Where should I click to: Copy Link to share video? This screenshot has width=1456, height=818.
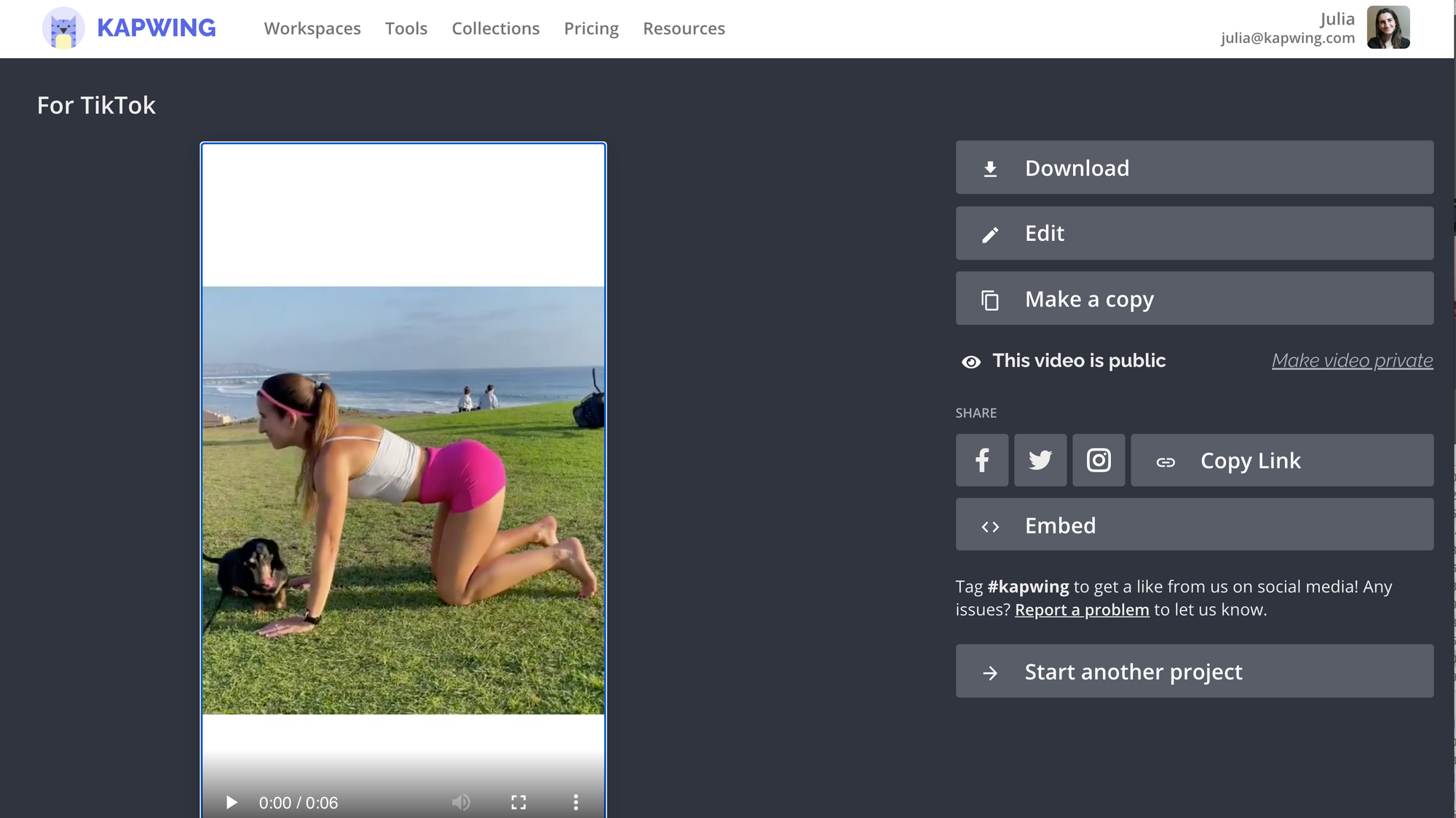click(x=1281, y=460)
